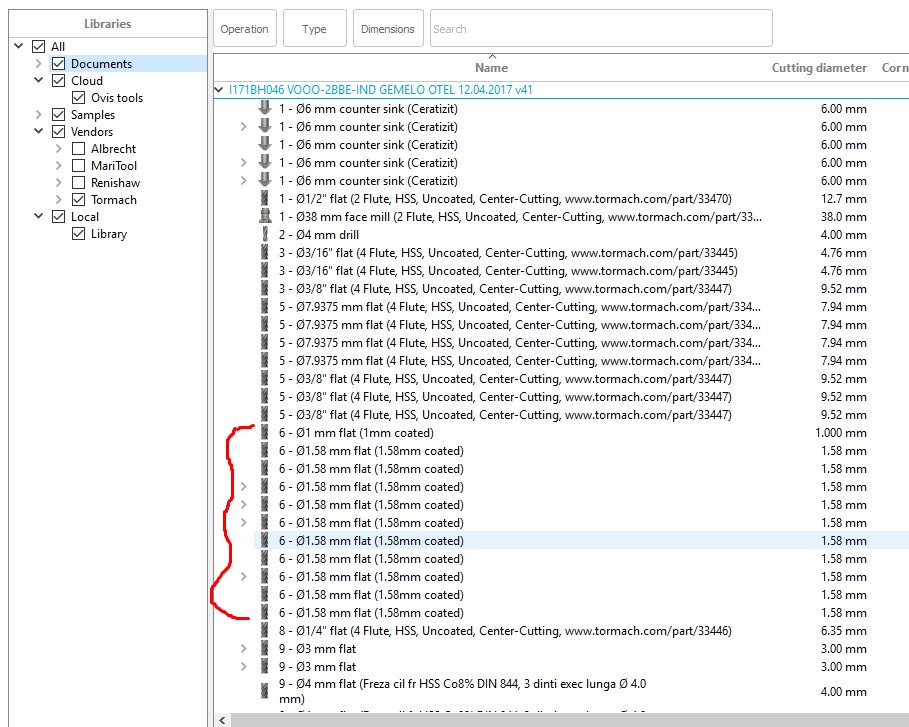Expand the second Ø6 mm counter sink entry
The height and width of the screenshot is (727, 909).
[x=245, y=127]
